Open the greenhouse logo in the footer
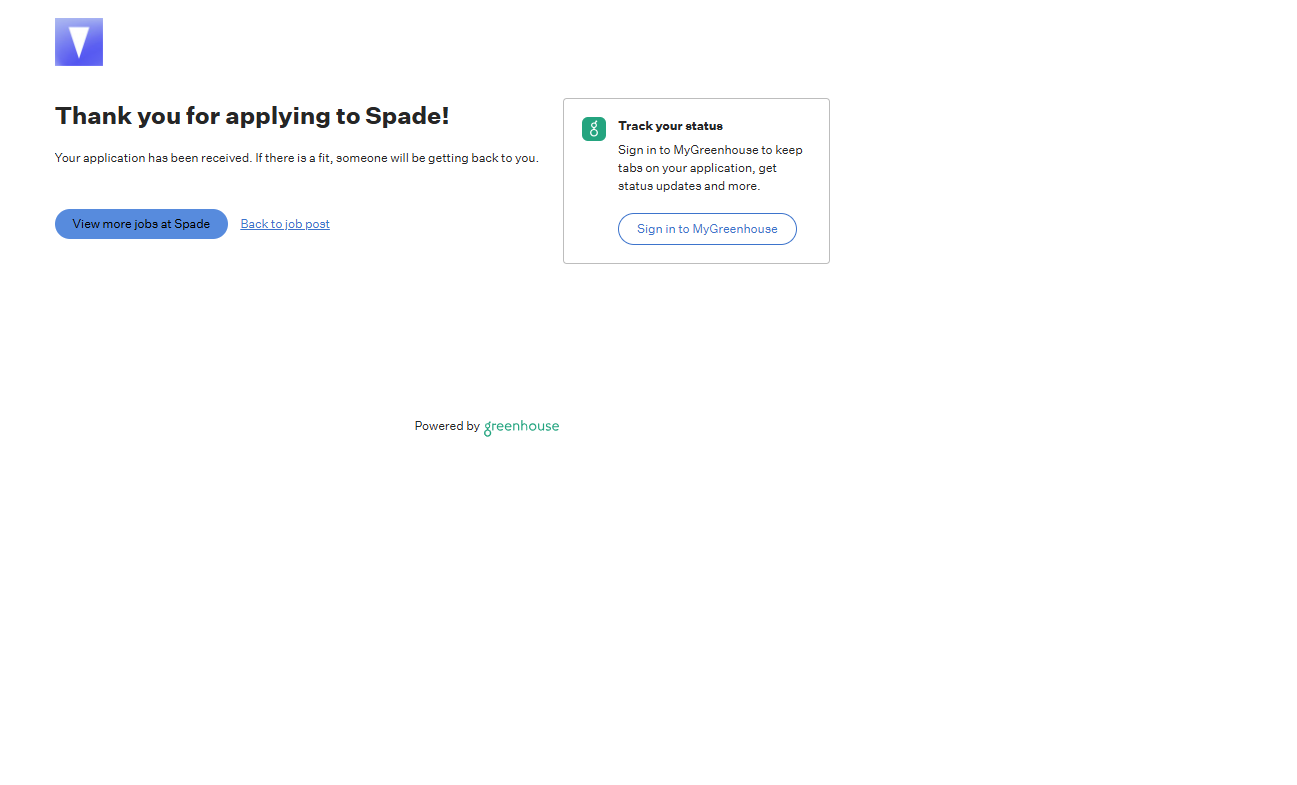This screenshot has width=1297, height=785. click(x=521, y=427)
